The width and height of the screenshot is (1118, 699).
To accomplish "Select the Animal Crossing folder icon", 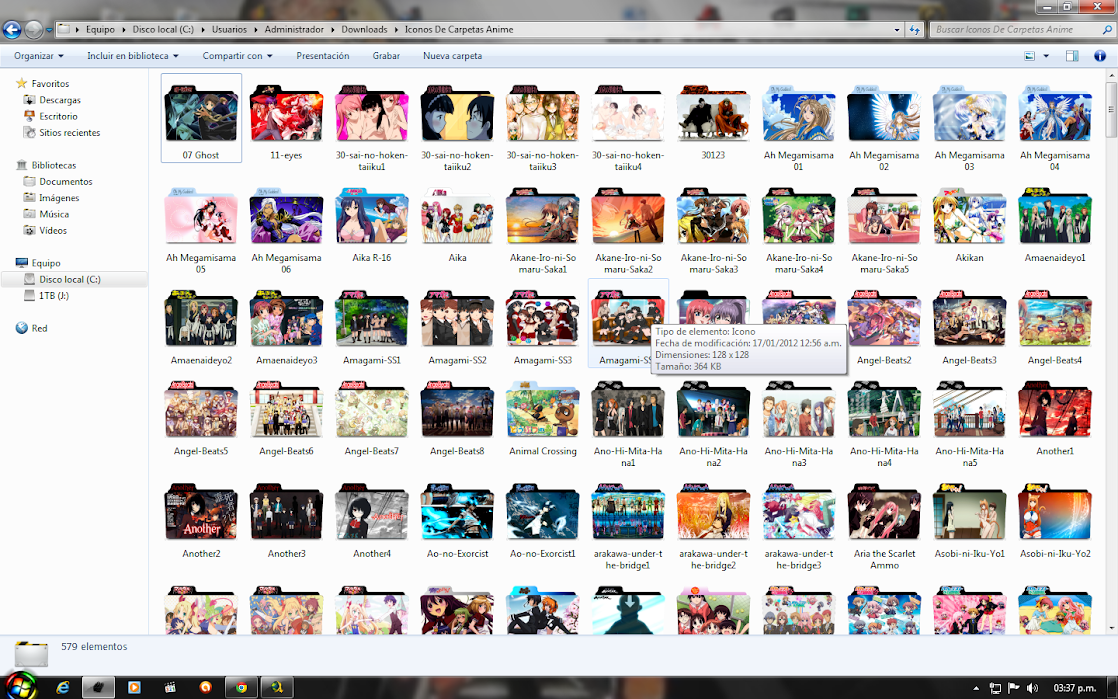I will pos(542,412).
